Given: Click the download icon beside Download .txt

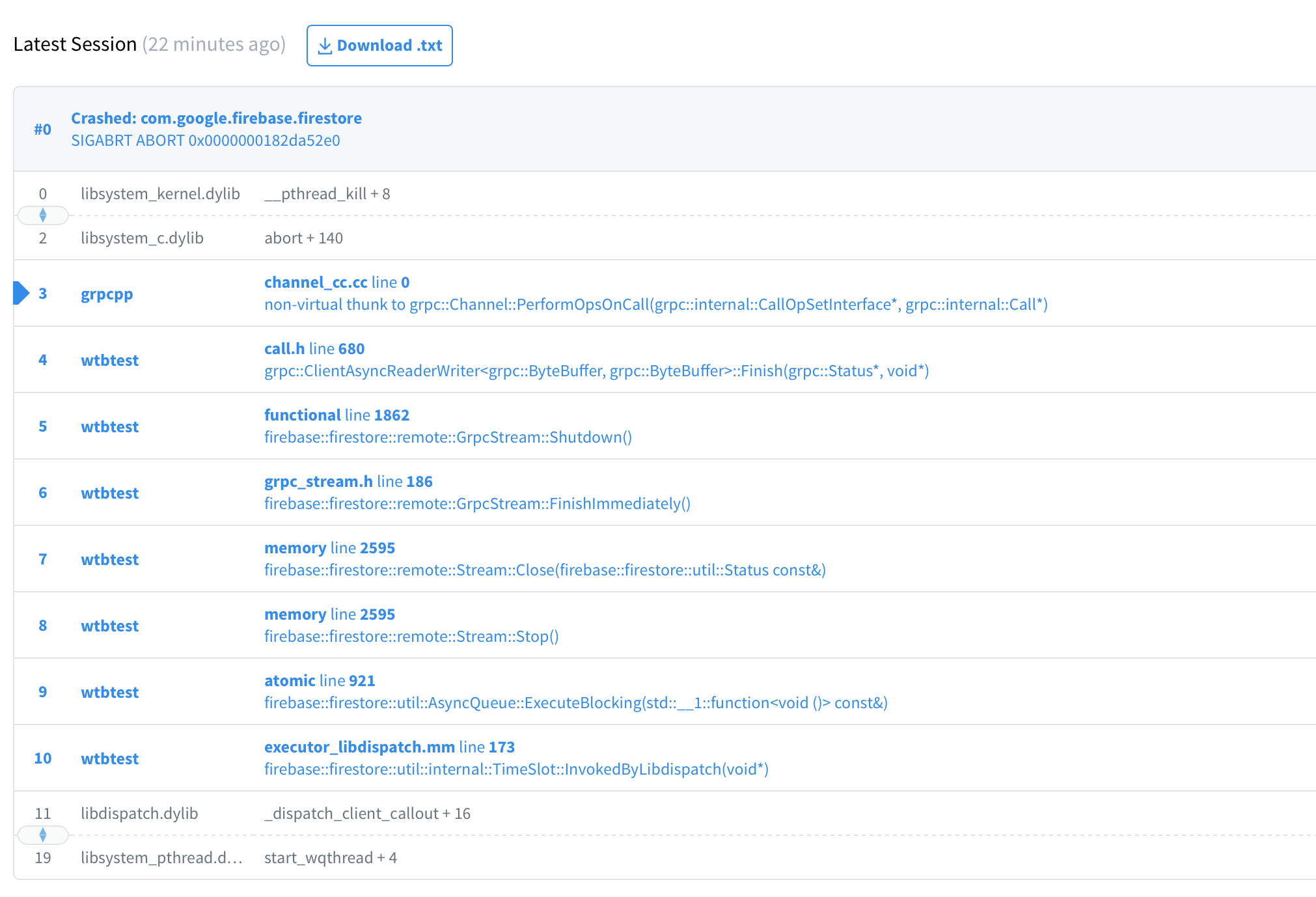Looking at the screenshot, I should (324, 46).
